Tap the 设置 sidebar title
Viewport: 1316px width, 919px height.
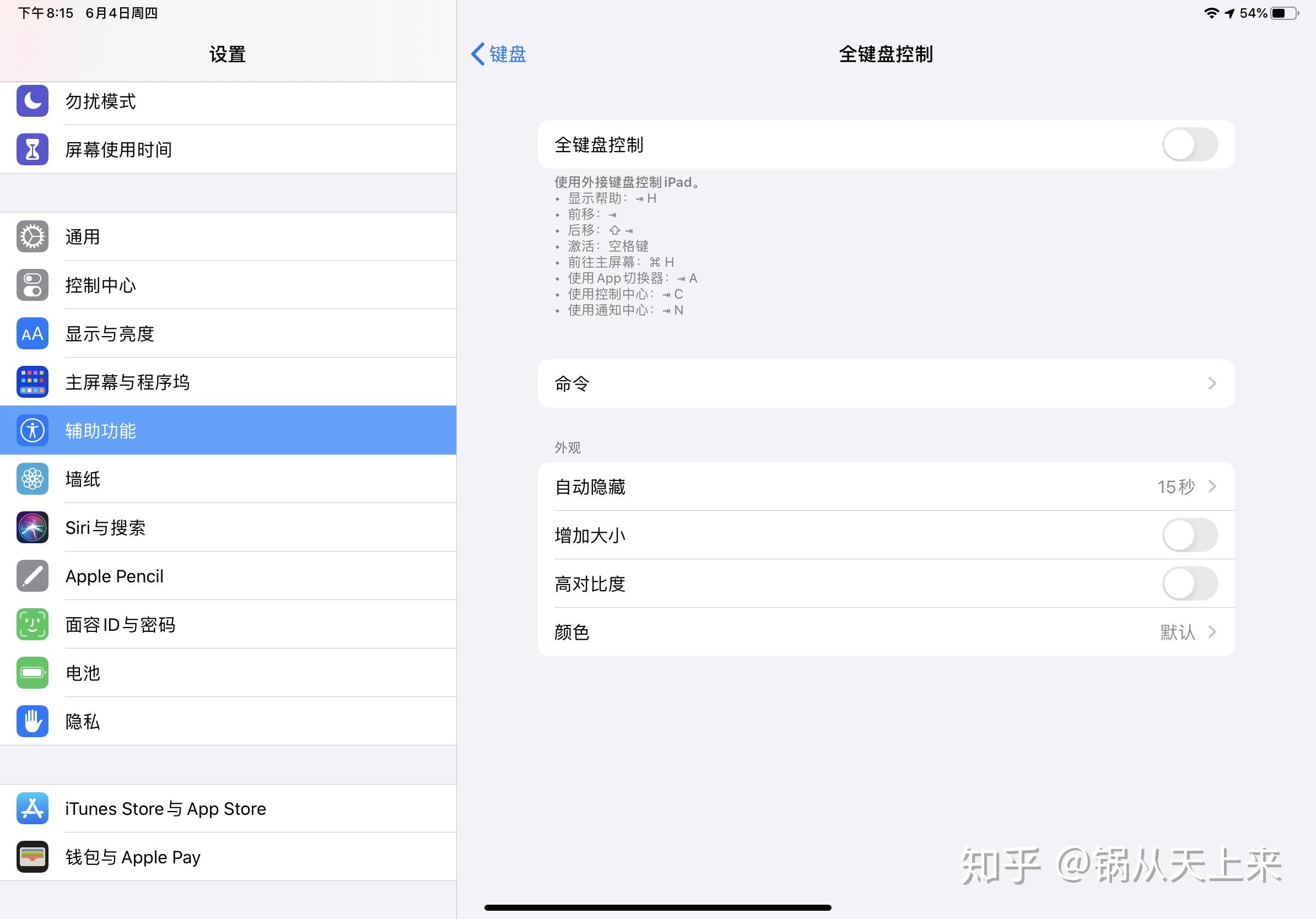point(228,55)
